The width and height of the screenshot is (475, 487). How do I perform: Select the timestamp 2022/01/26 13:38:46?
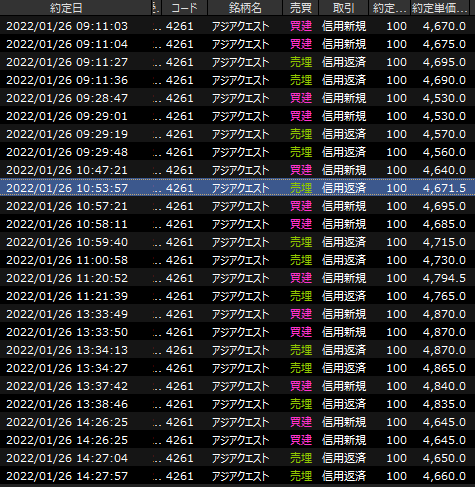click(67, 404)
